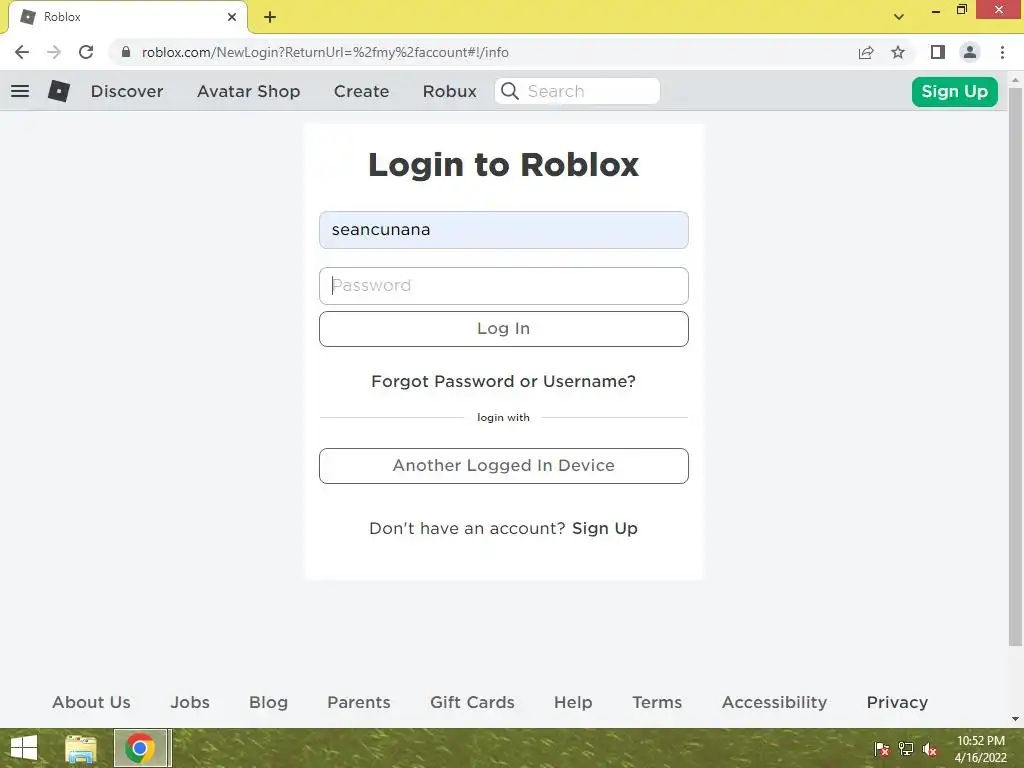Open Robux page
This screenshot has height=768, width=1024.
pos(450,91)
